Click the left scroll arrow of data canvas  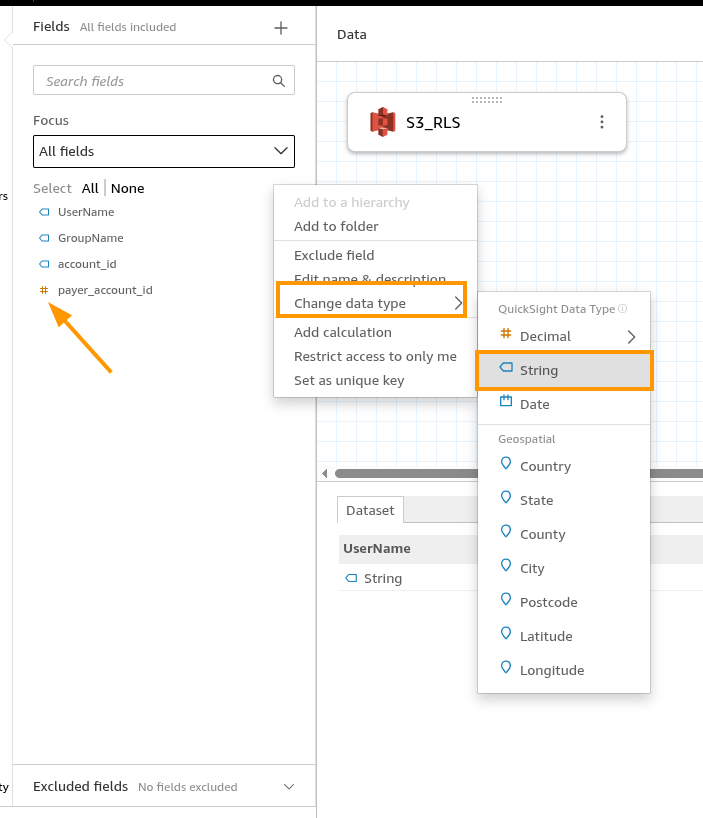pos(324,473)
